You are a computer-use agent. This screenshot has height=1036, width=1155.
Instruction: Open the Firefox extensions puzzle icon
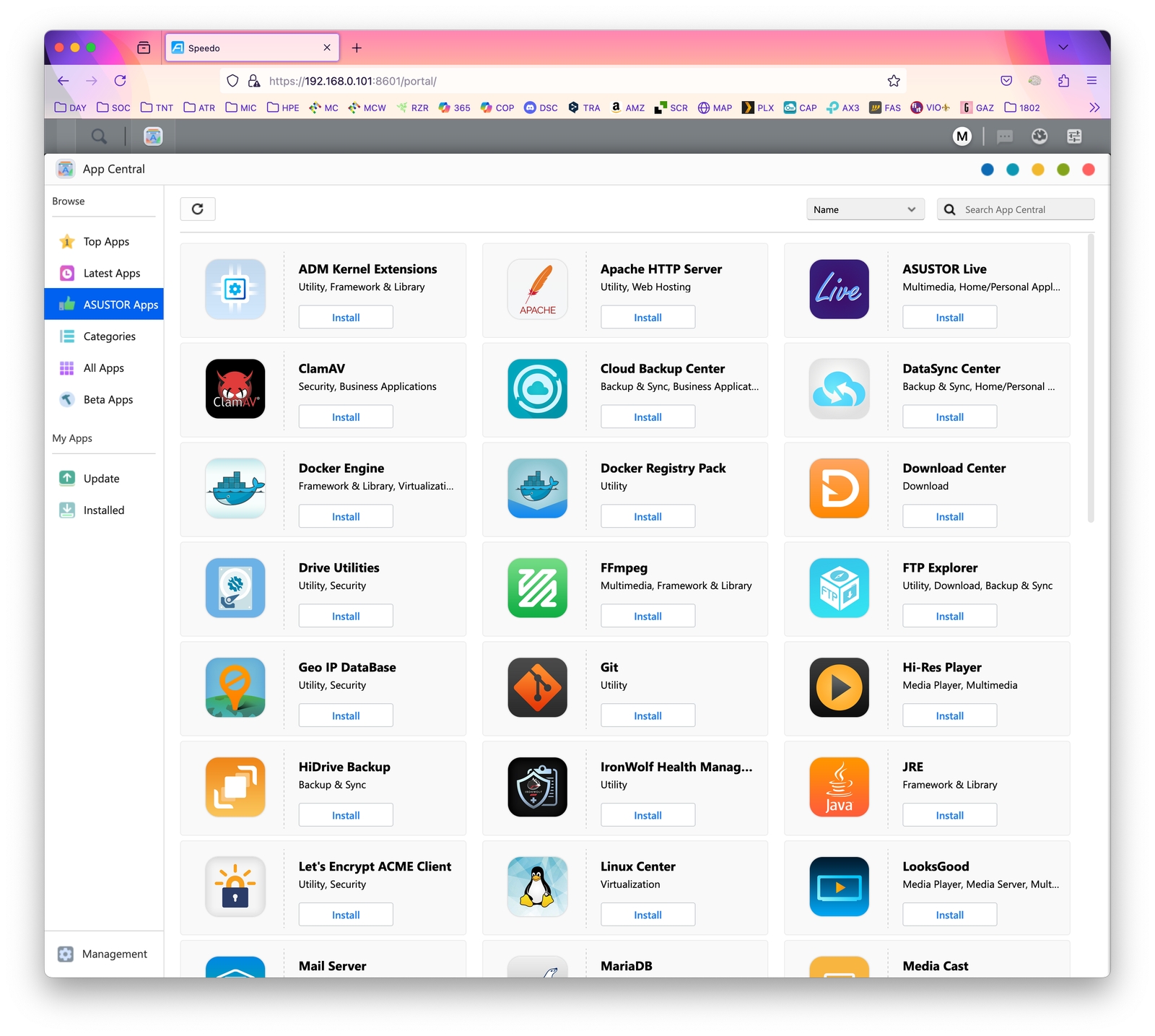click(x=1063, y=81)
